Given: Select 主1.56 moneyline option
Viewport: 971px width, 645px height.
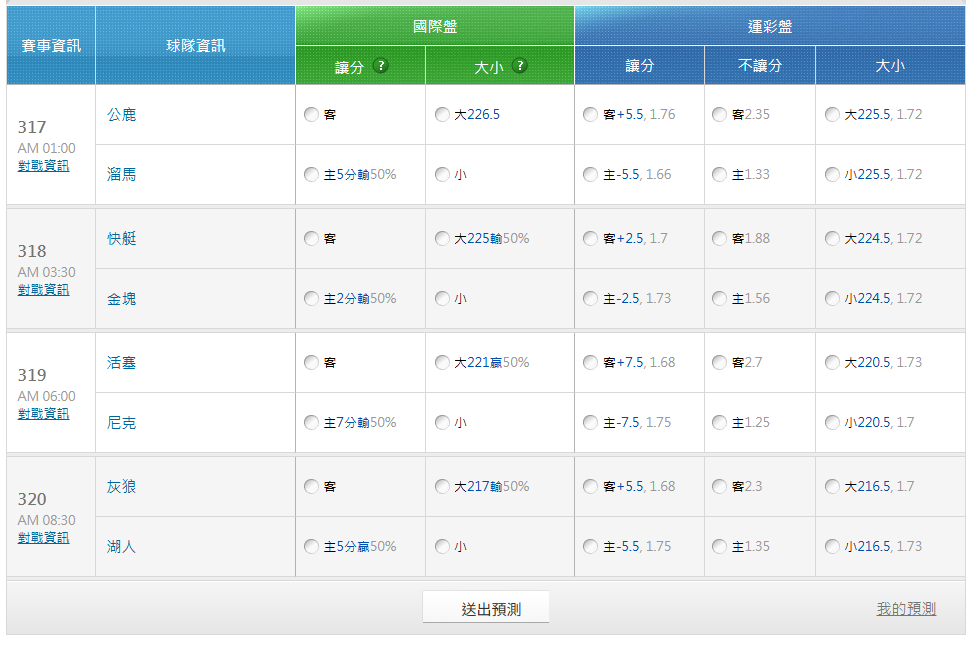Looking at the screenshot, I should [719, 298].
